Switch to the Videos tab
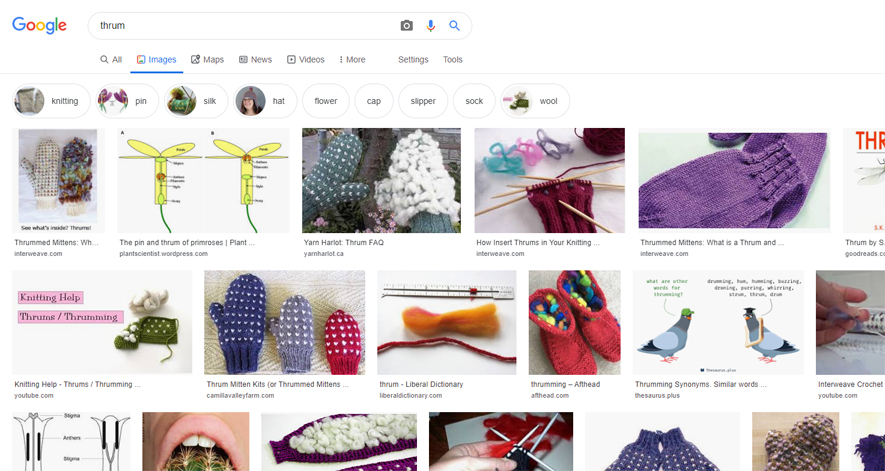The image size is (885, 471). (x=305, y=59)
